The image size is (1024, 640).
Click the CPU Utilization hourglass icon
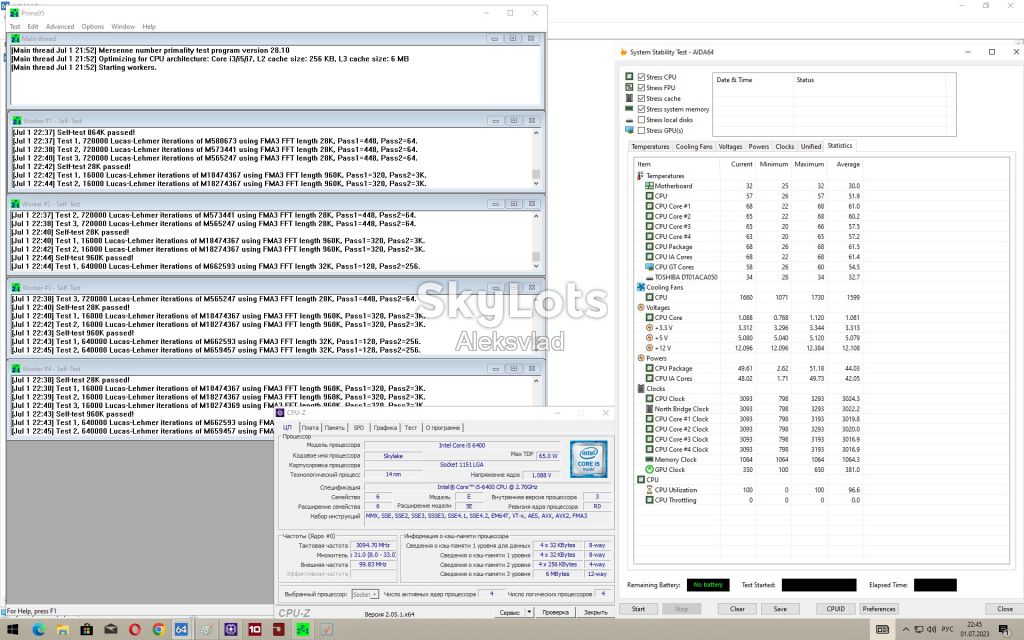[x=649, y=490]
